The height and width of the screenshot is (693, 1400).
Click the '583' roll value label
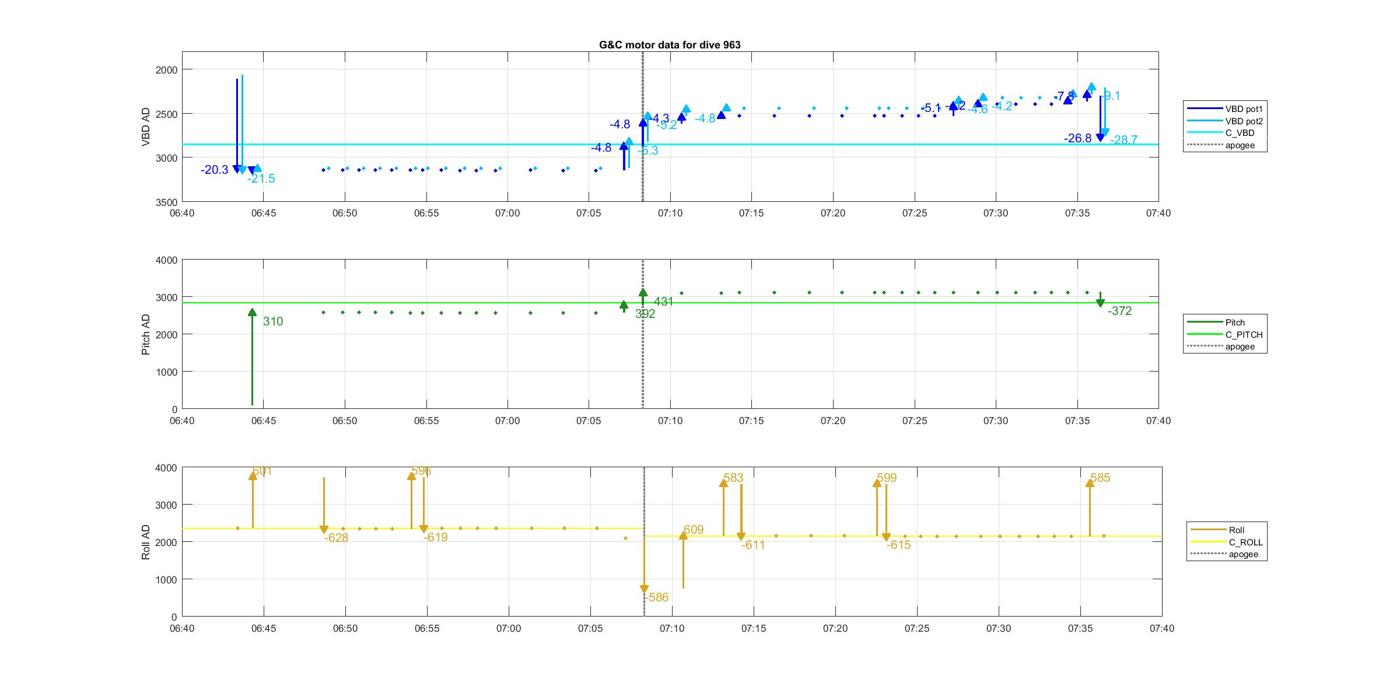coord(734,479)
